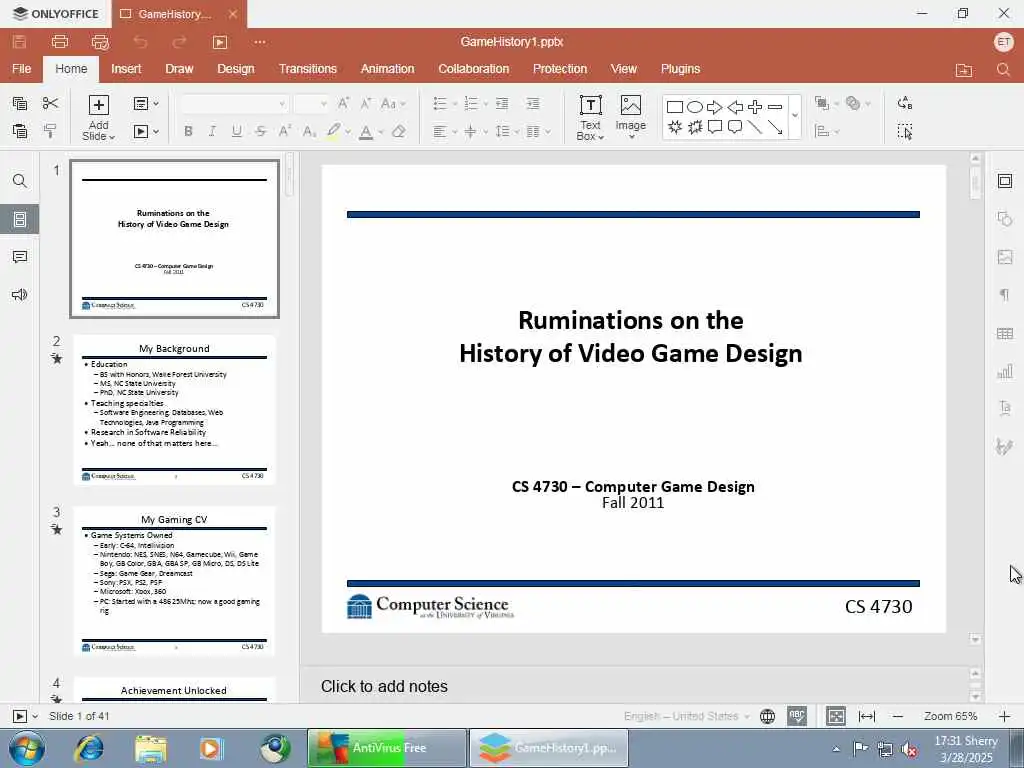Open English – United States language dropdown
This screenshot has height=768, width=1024.
click(686, 716)
